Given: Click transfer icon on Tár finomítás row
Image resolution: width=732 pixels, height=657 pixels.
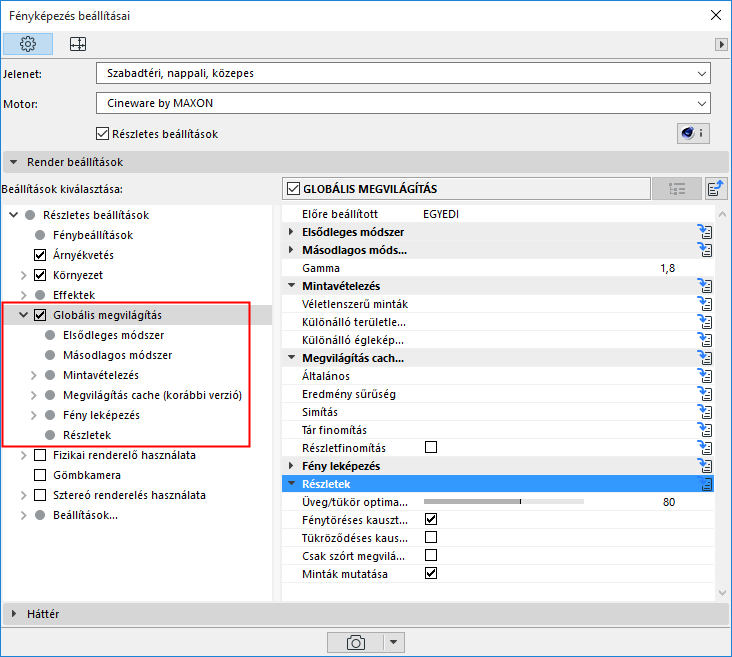Looking at the screenshot, I should click(705, 430).
